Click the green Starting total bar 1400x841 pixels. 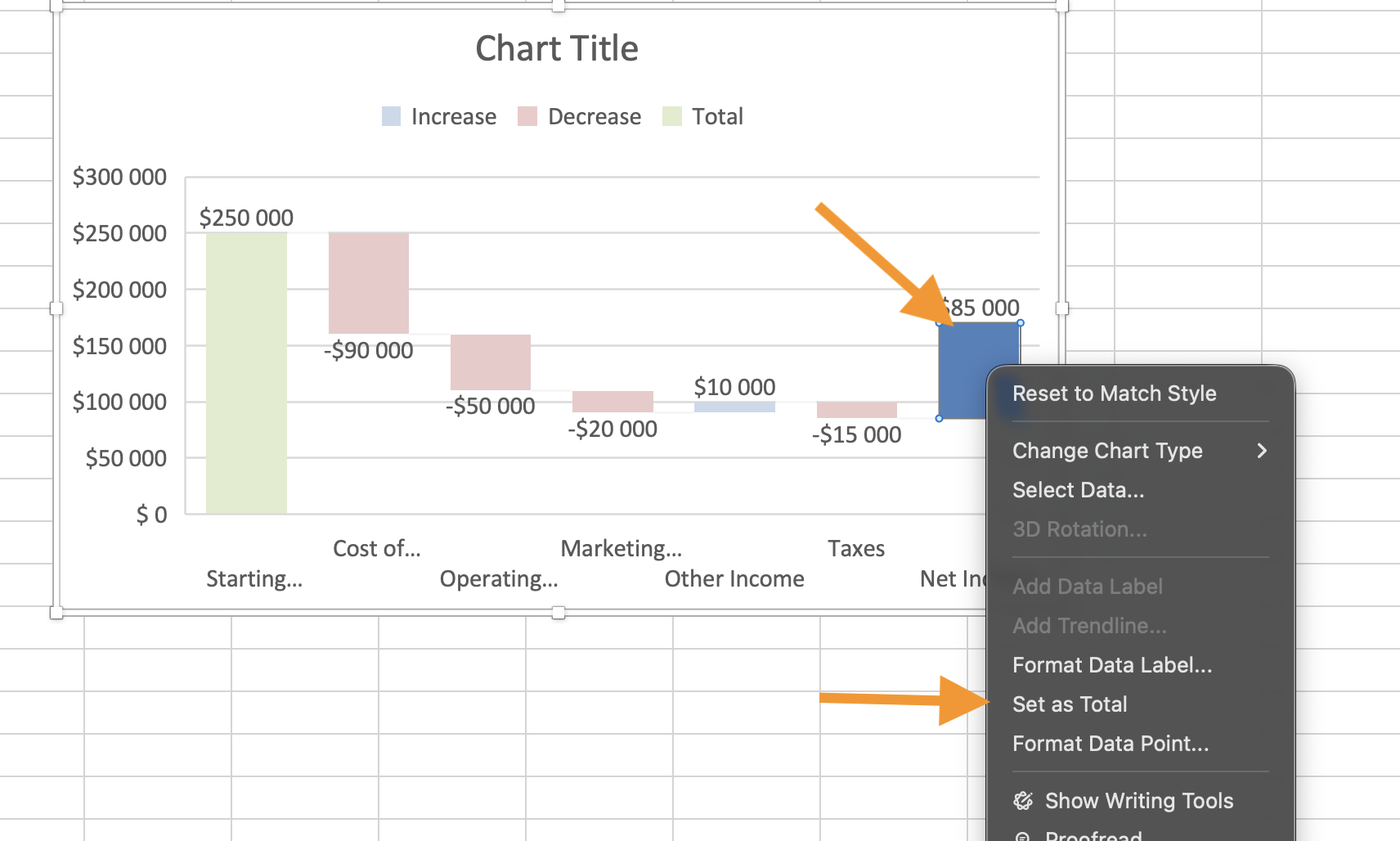(x=246, y=373)
